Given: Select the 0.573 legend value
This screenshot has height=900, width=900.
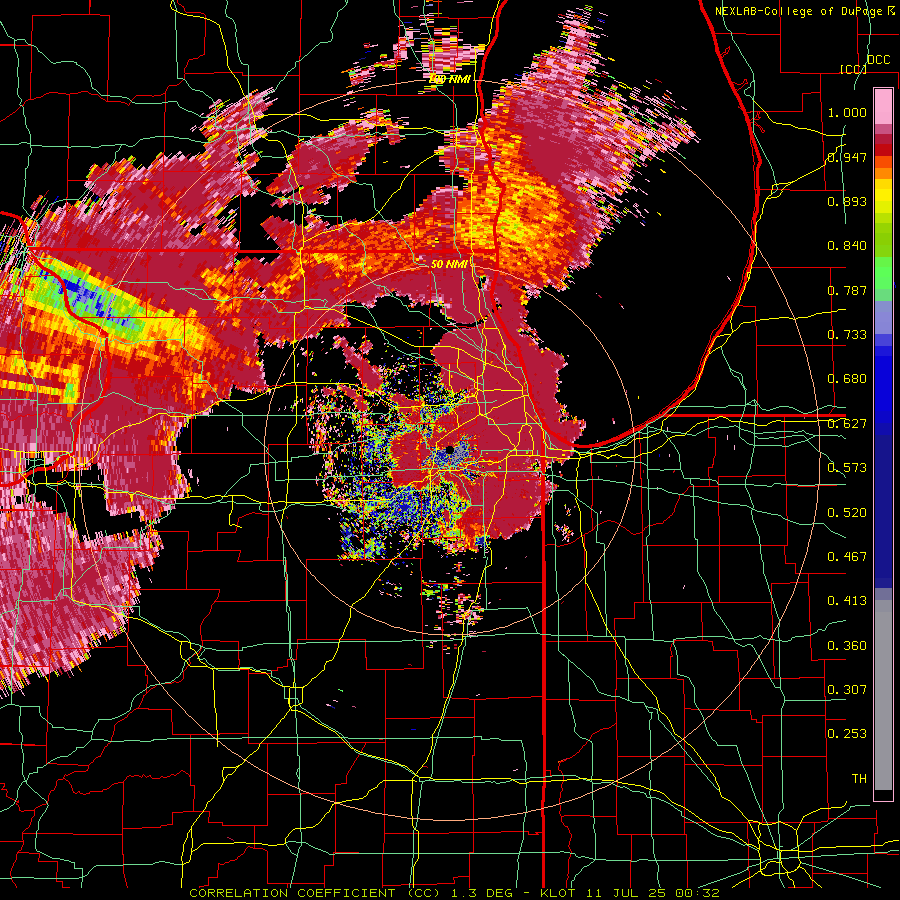Looking at the screenshot, I should click(847, 468).
